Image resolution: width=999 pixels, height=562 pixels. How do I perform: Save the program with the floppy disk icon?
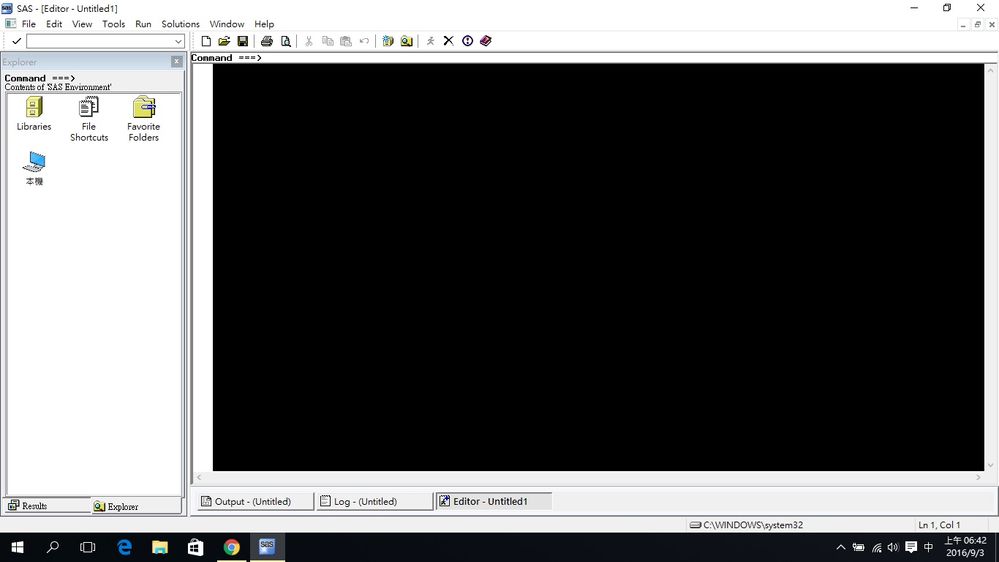coord(243,41)
